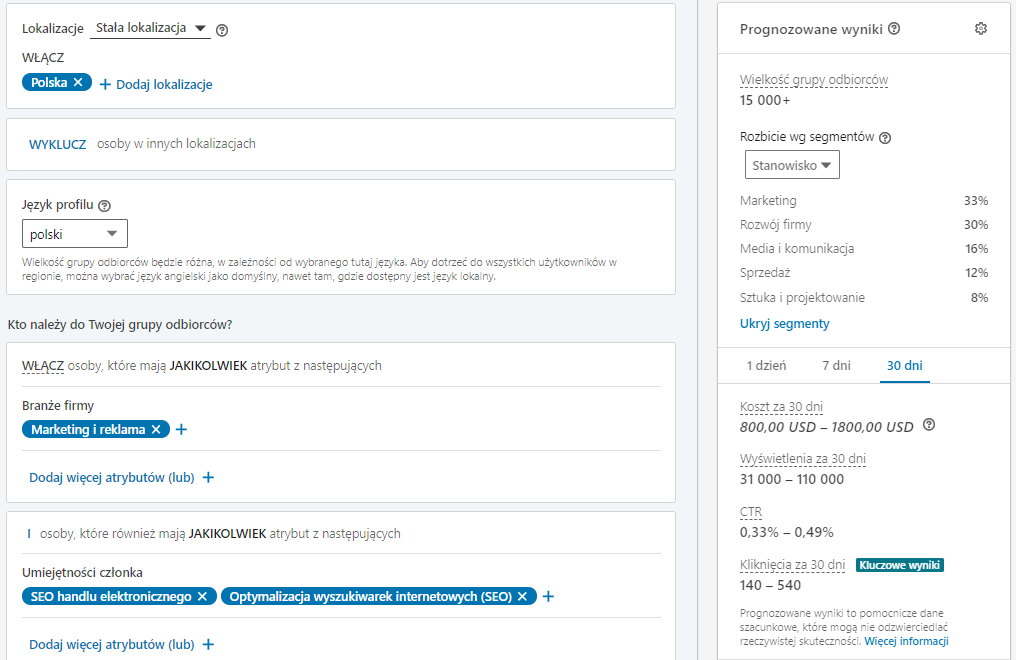Switch to the 1 dzień tab
This screenshot has width=1016, height=660.
766,366
